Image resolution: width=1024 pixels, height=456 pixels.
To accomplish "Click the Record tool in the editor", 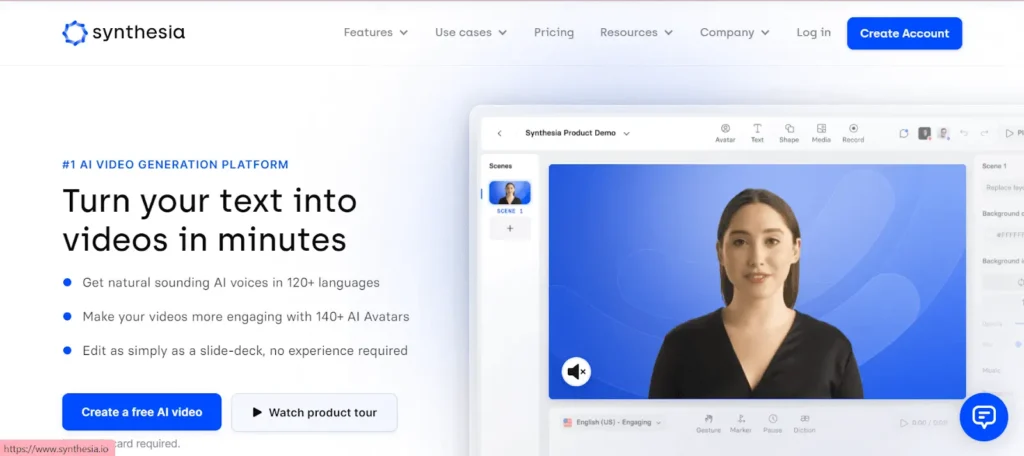I will 853,133.
